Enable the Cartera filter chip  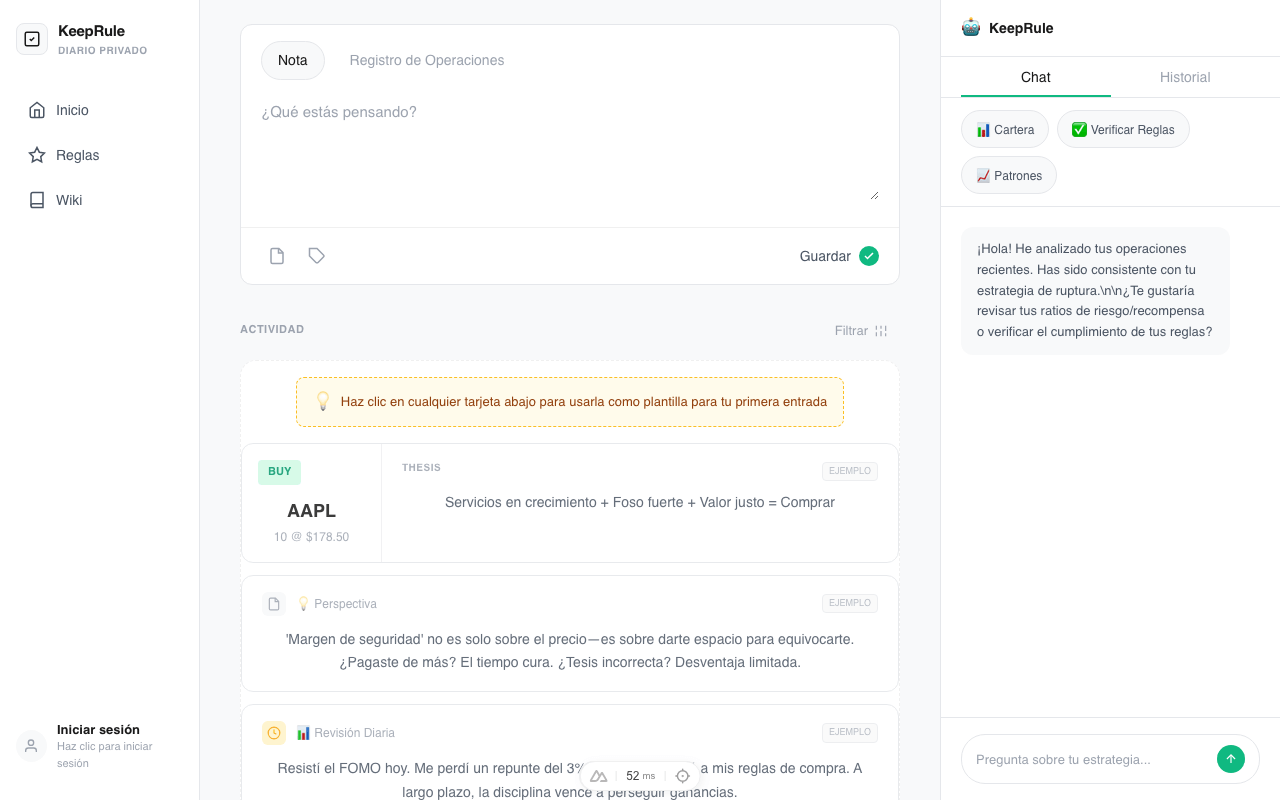[x=1004, y=129]
